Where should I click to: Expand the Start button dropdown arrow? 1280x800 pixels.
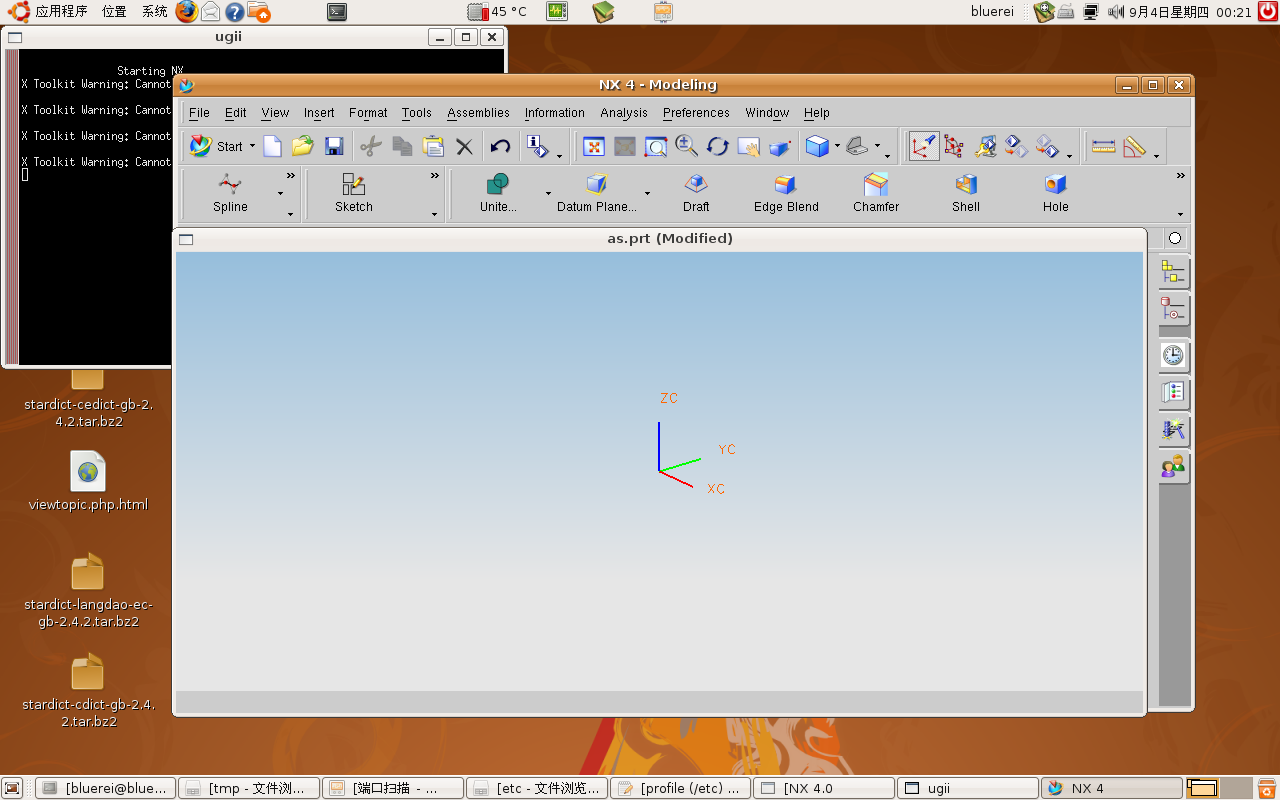pos(252,146)
